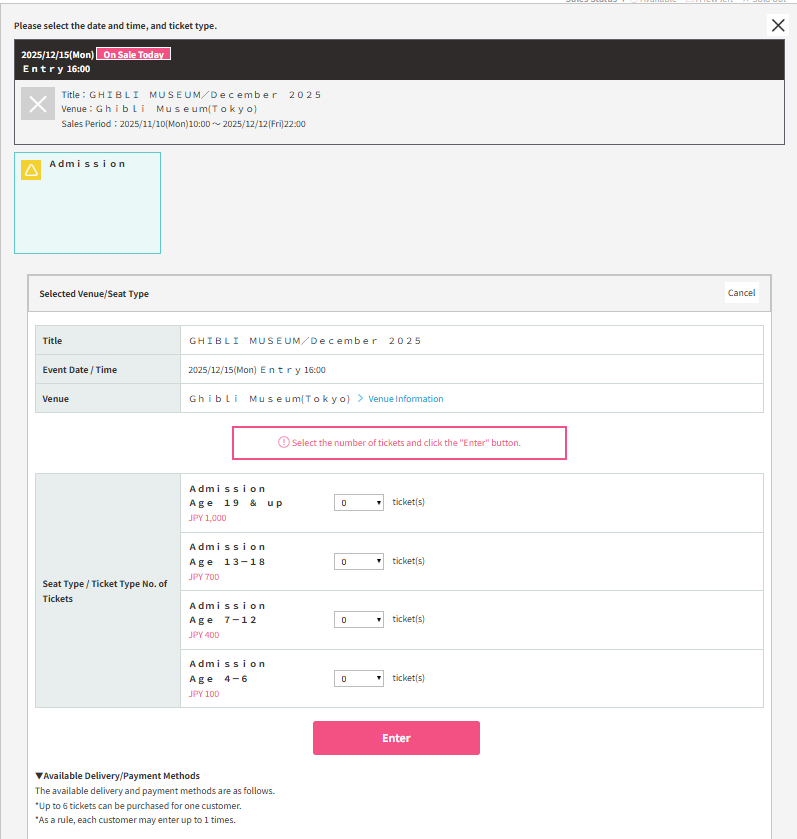797x839 pixels.
Task: Click the pink Enter button
Action: pos(396,738)
